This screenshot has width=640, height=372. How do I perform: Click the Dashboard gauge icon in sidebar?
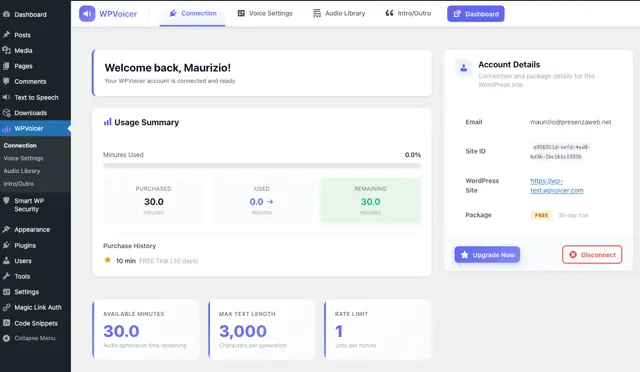point(7,14)
